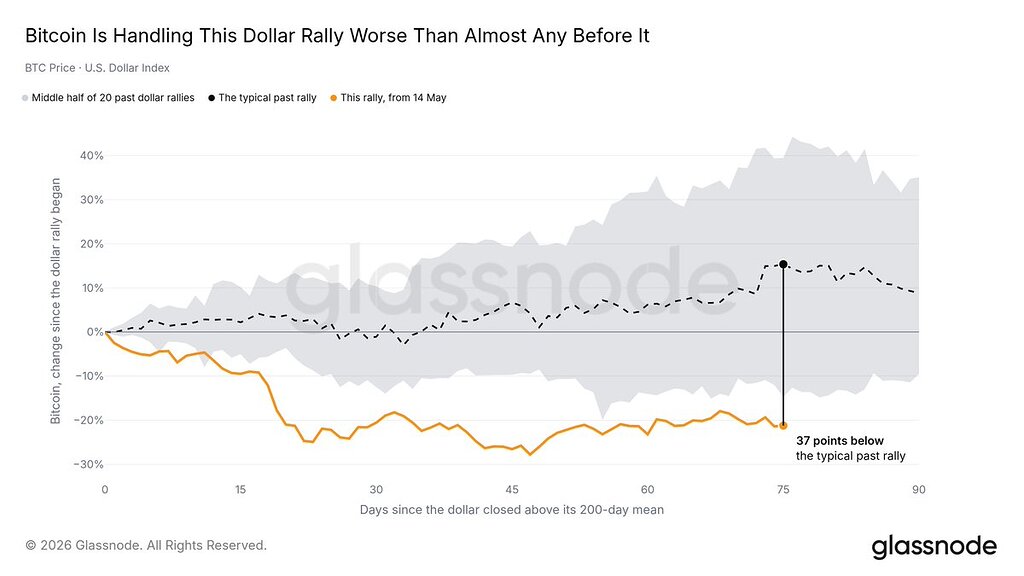Toggle 'The typical past rally' legend entry
The image size is (1024, 576).
pos(263,98)
